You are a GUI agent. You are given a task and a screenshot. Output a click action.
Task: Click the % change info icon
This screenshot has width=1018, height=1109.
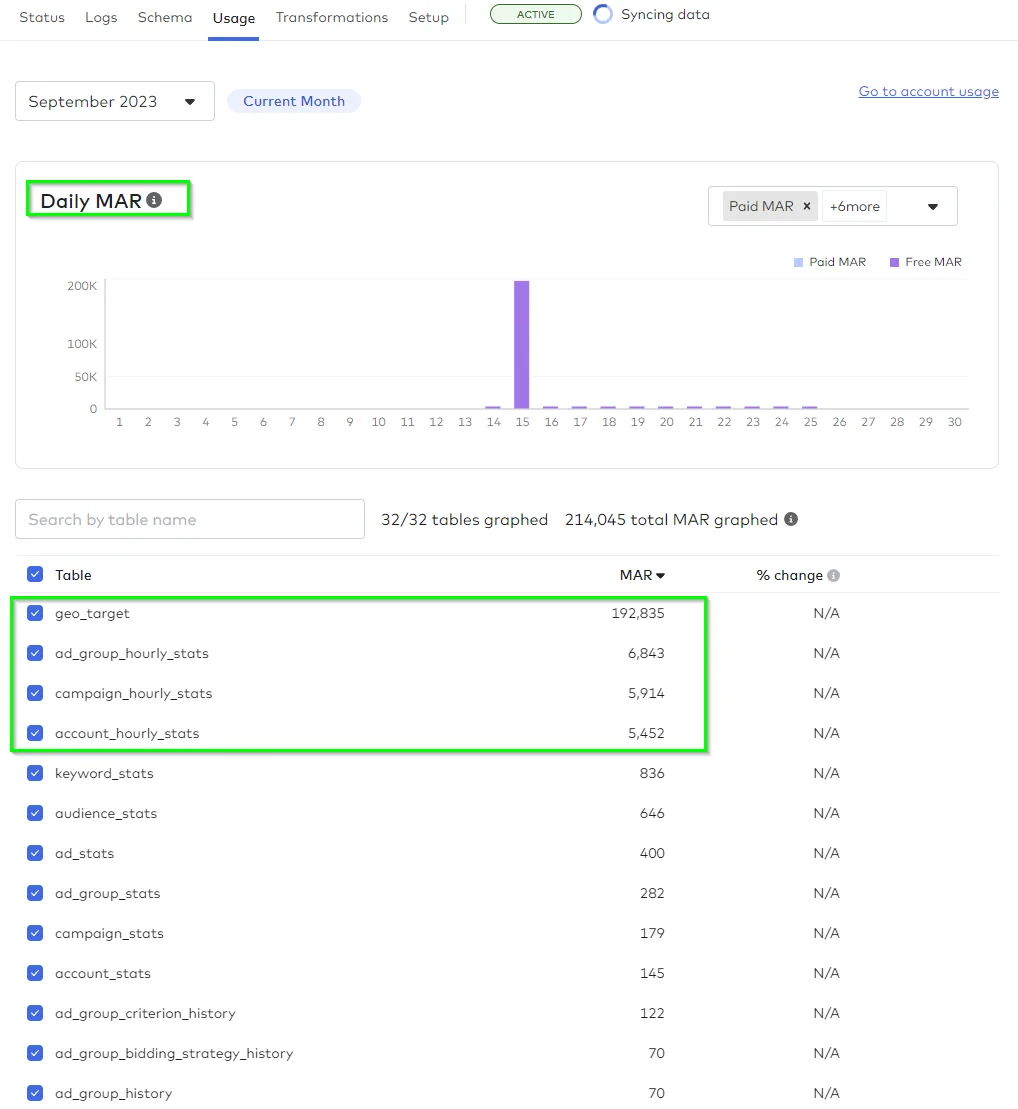834,576
